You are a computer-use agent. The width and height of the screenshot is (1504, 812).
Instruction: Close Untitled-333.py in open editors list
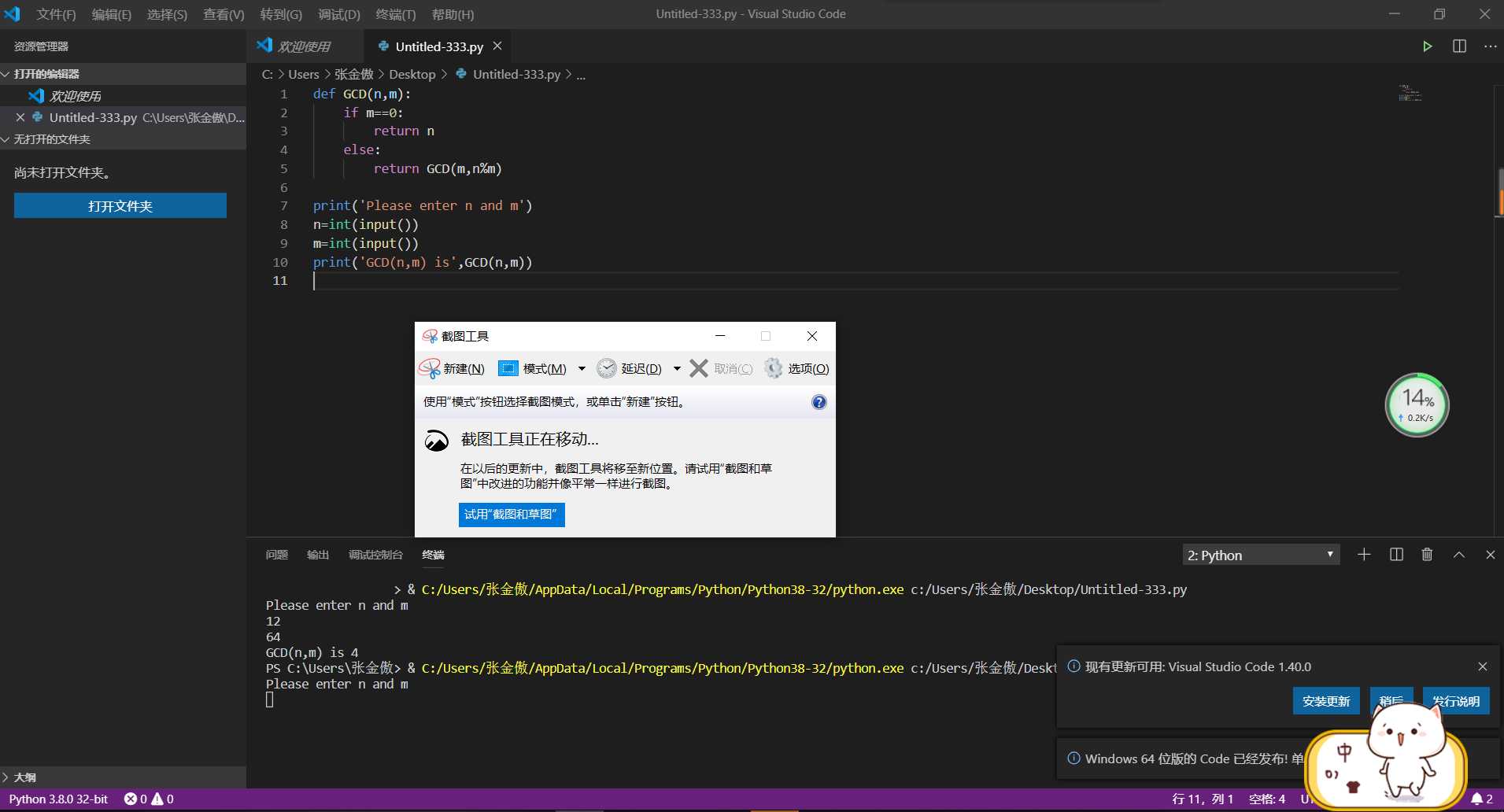20,117
